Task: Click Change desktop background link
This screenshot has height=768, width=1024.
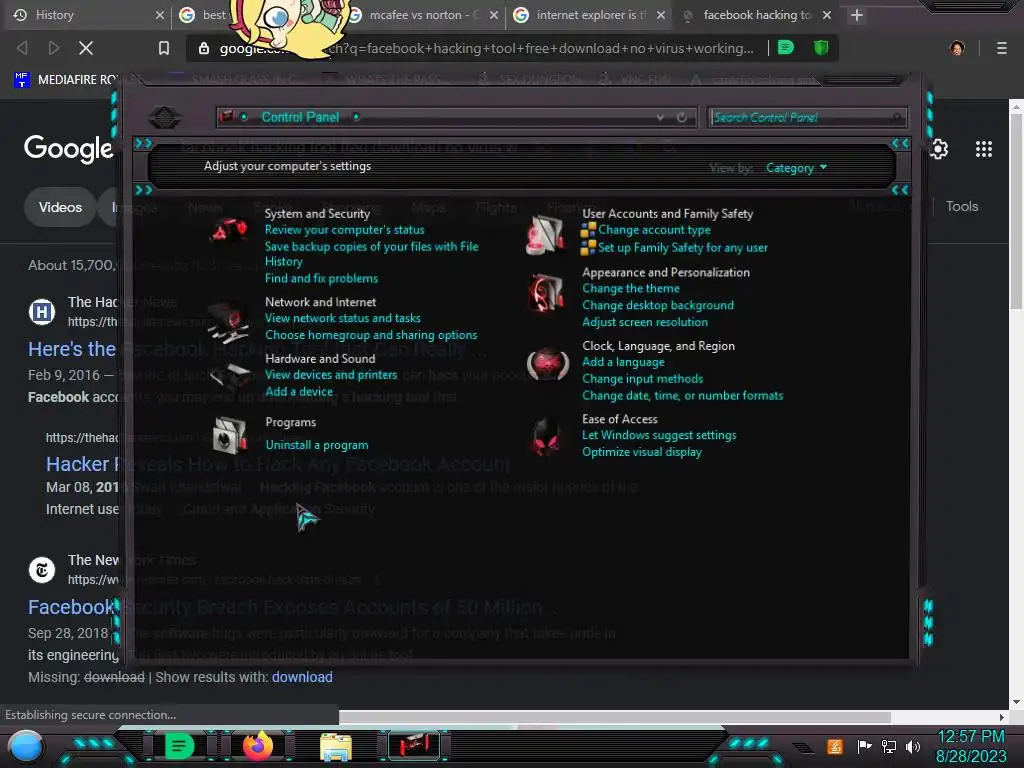Action: click(658, 306)
